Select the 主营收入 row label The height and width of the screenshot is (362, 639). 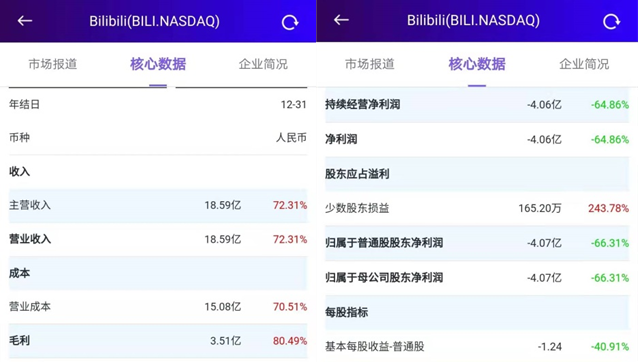[30, 205]
